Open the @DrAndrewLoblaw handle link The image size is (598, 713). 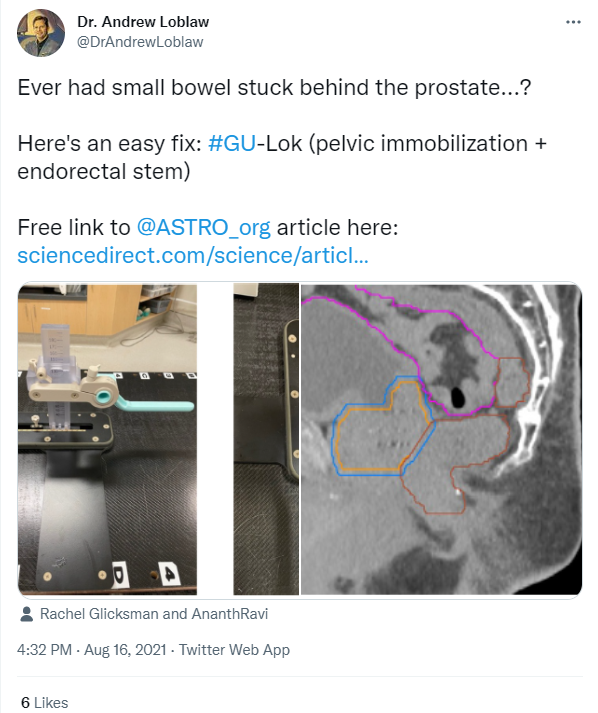point(140,42)
